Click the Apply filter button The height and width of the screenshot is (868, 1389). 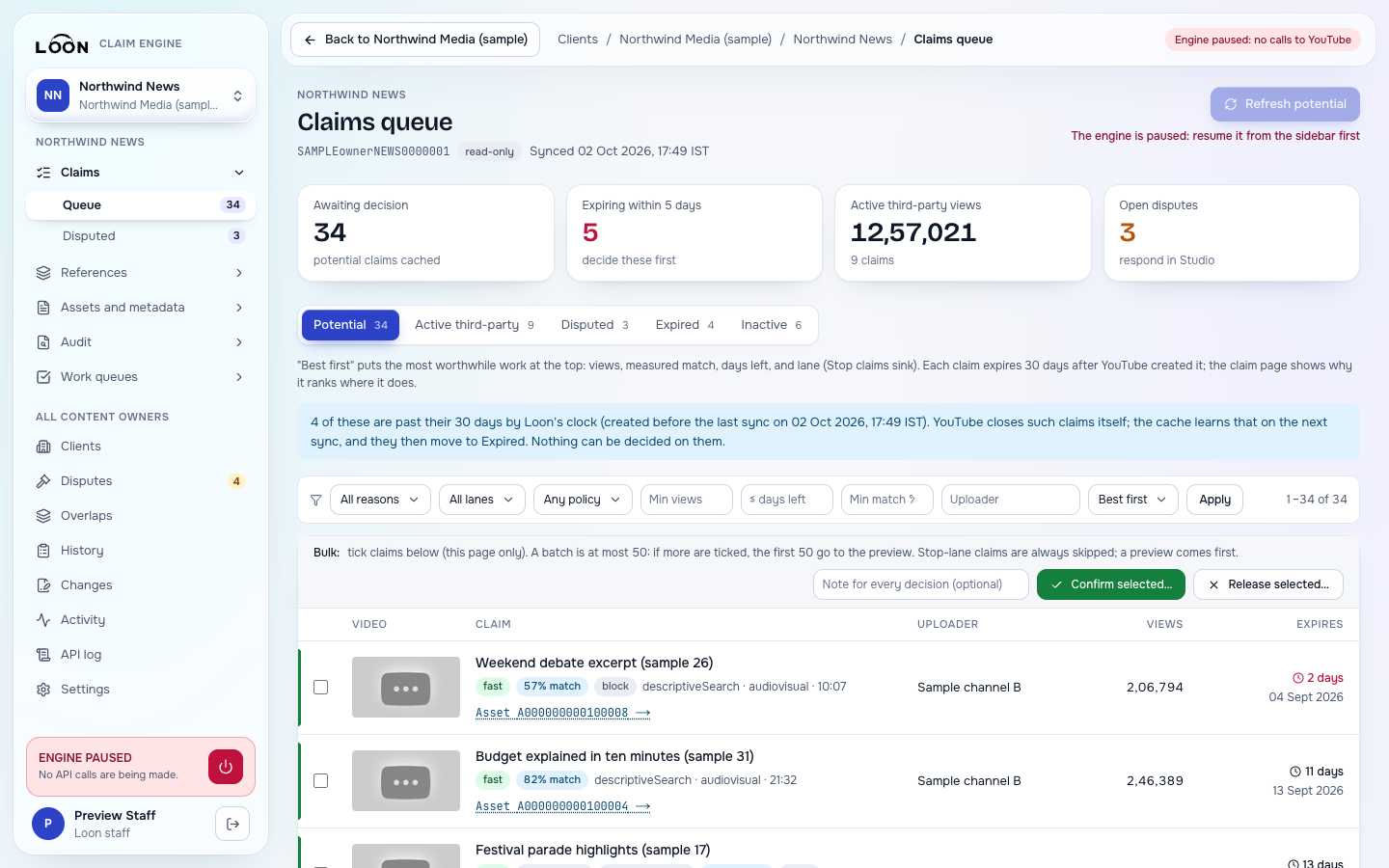pos(1215,500)
